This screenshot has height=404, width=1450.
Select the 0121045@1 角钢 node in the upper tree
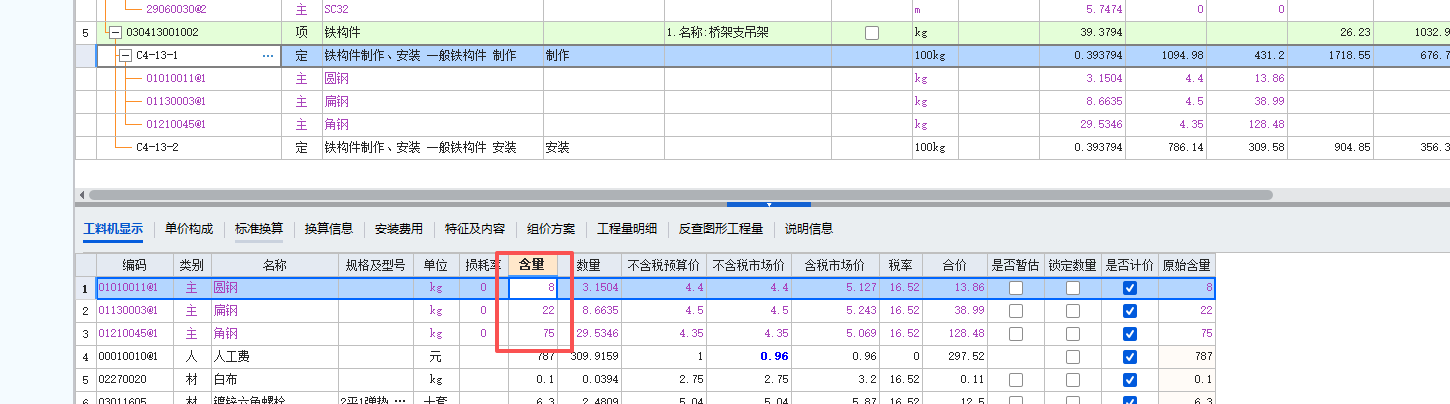175,125
